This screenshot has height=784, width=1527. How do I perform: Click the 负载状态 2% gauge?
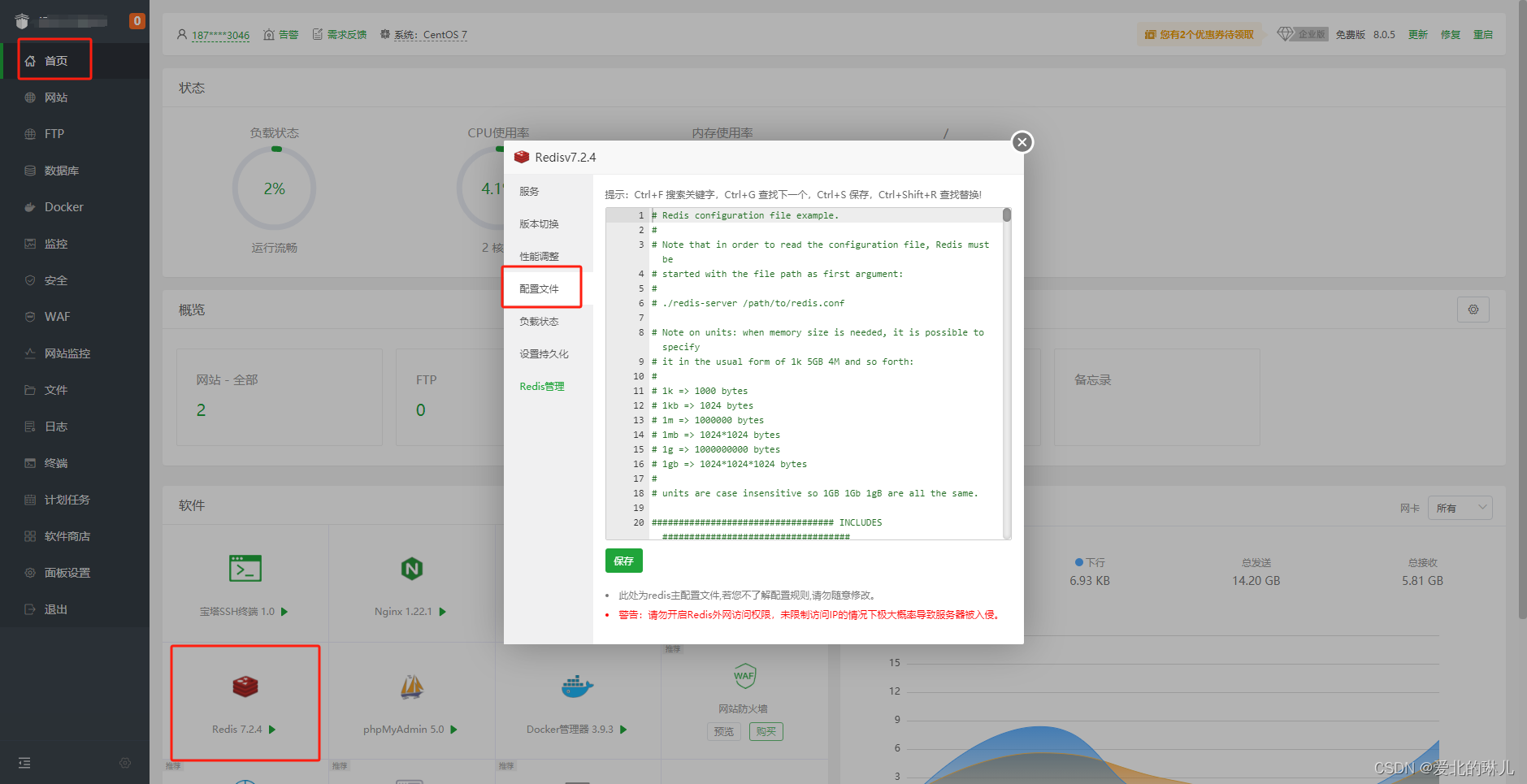click(275, 188)
